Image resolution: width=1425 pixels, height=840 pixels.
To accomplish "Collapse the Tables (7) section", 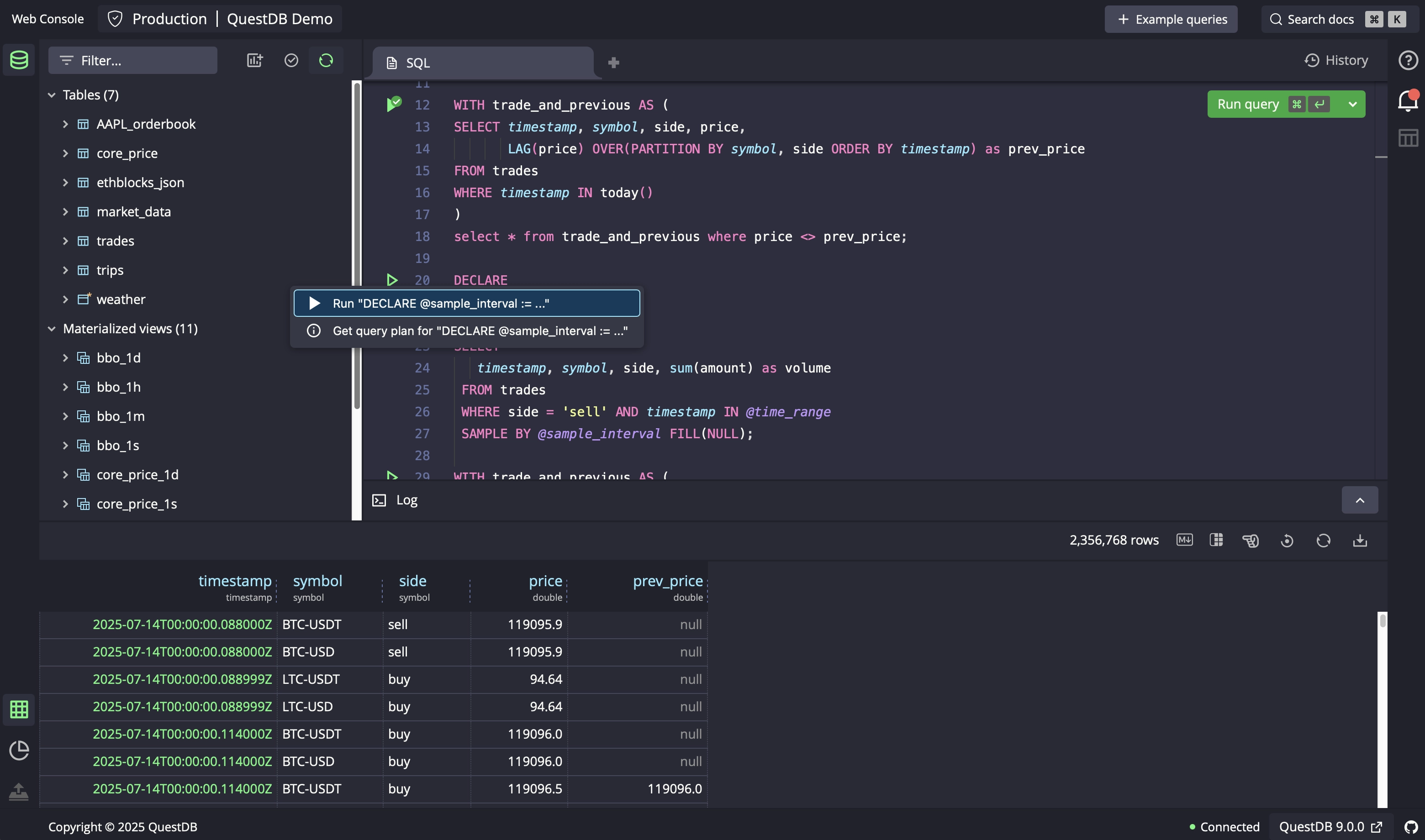I will [52, 95].
